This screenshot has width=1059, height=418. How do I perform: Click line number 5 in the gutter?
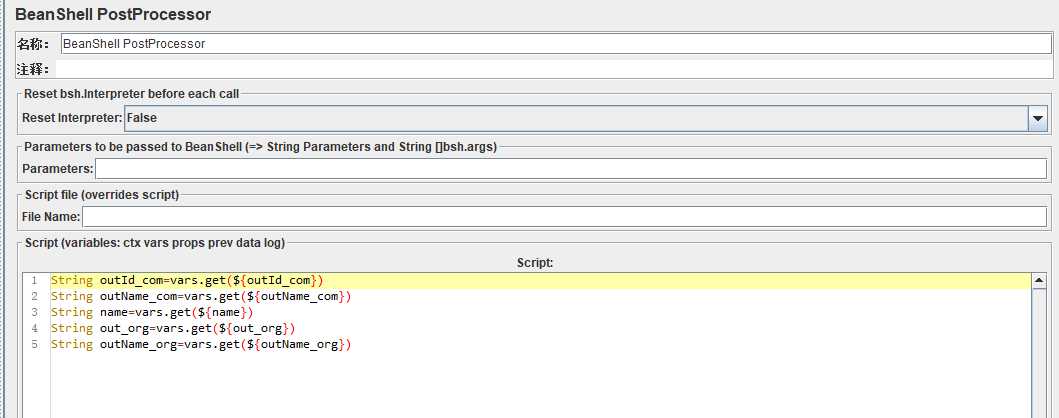(34, 344)
